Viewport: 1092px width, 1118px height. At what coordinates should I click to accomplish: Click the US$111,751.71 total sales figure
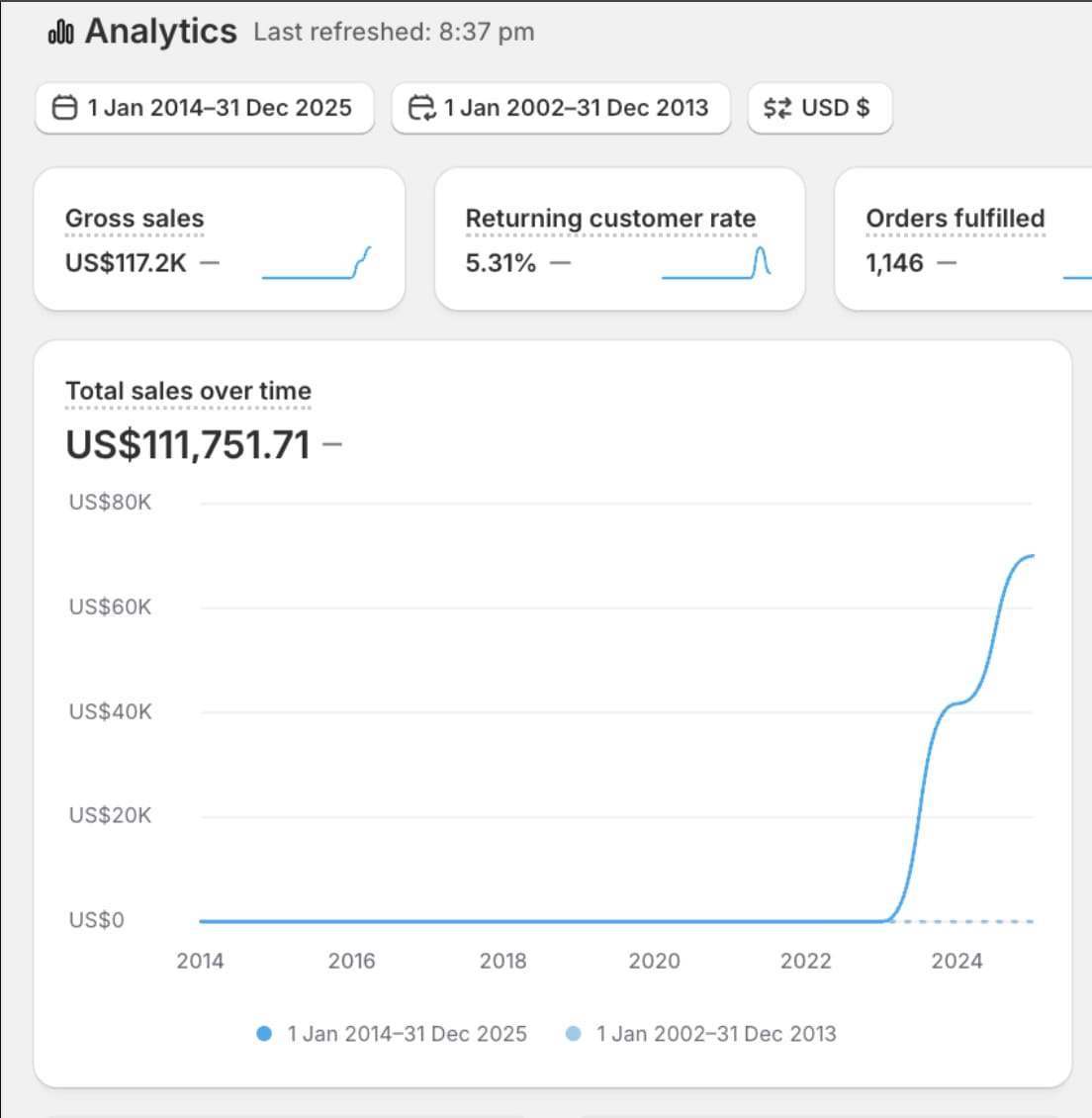pyautogui.click(x=188, y=445)
